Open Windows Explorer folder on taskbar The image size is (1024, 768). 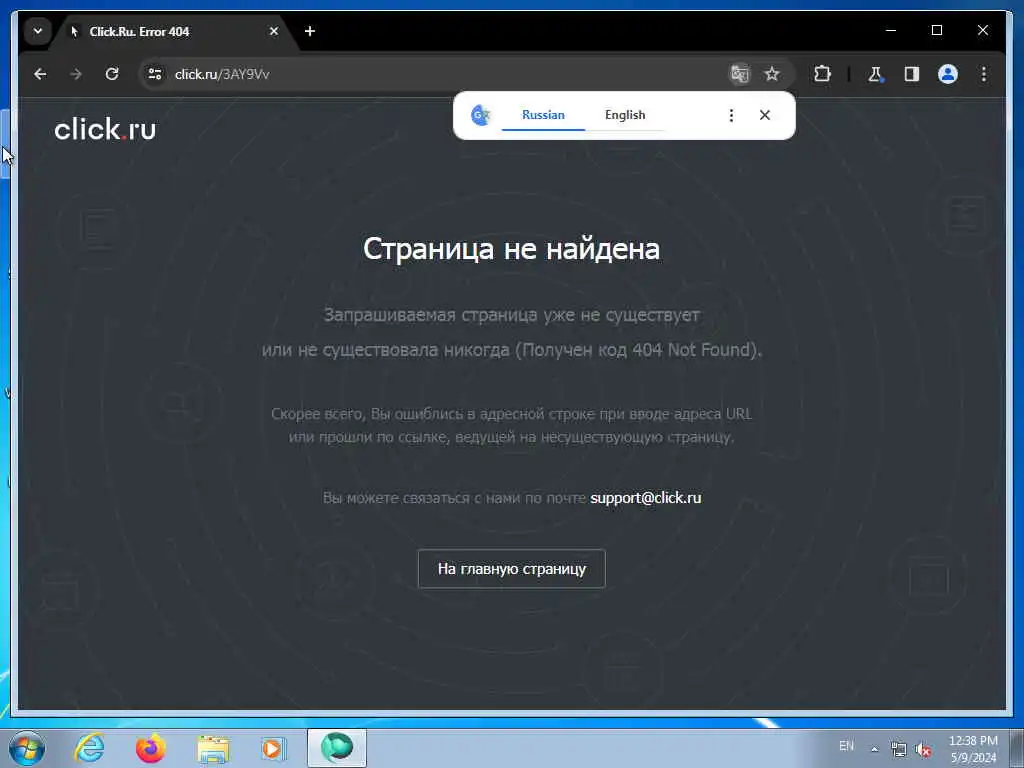click(x=214, y=749)
